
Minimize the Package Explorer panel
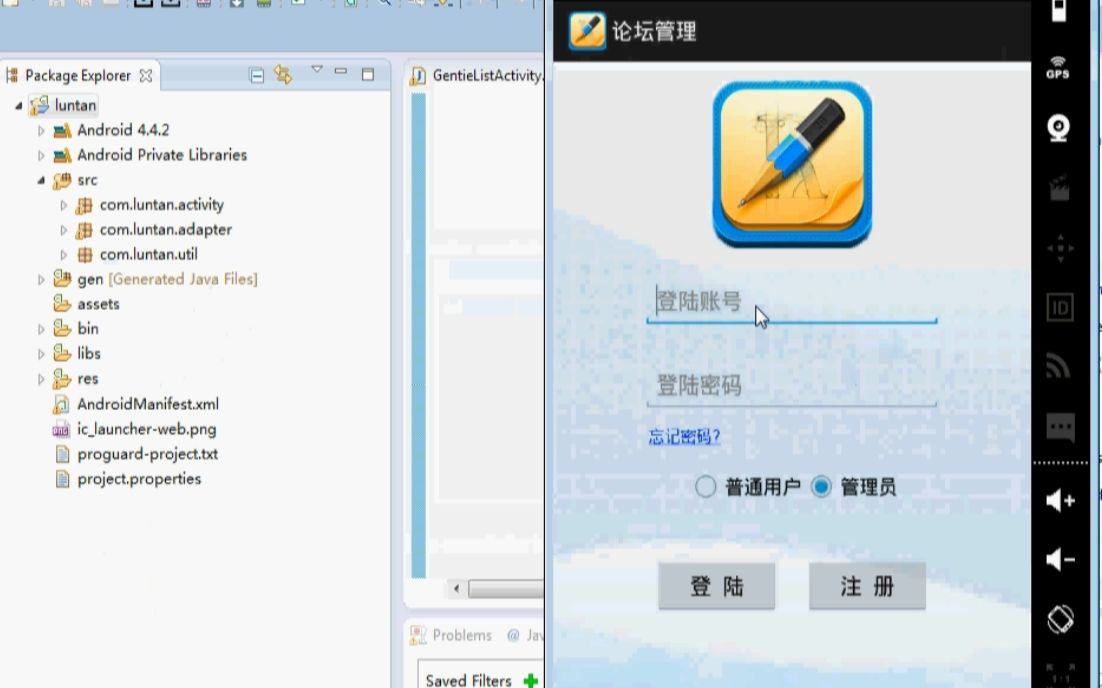coord(341,71)
